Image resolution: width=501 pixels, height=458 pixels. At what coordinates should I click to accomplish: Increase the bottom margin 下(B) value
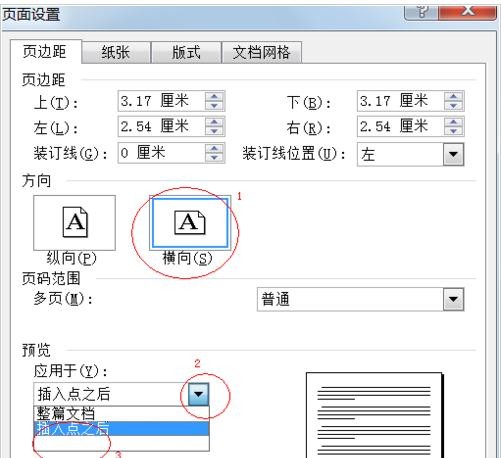point(453,96)
